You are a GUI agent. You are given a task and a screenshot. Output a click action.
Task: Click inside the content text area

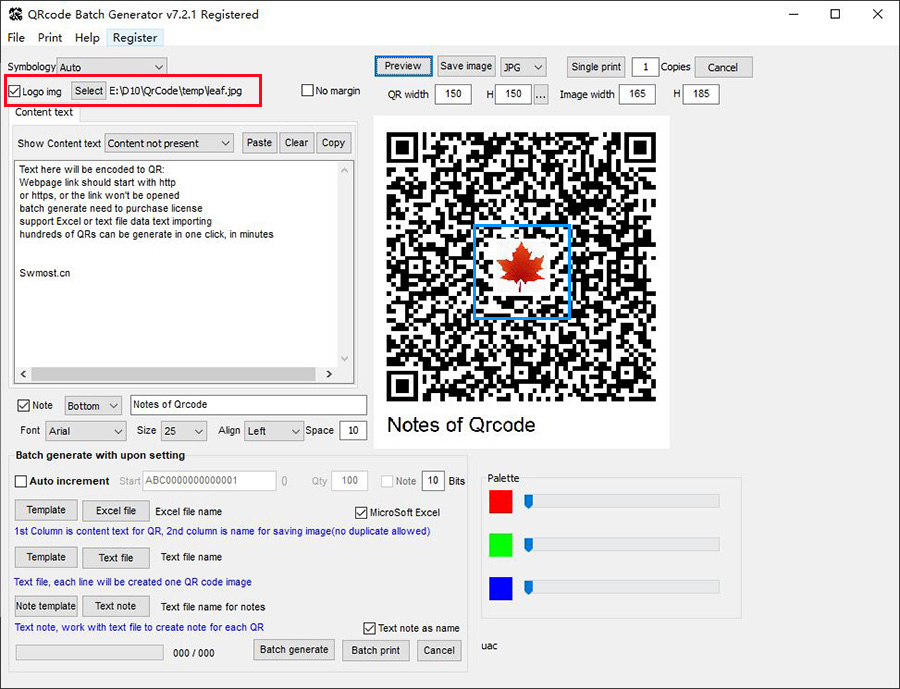click(x=176, y=264)
